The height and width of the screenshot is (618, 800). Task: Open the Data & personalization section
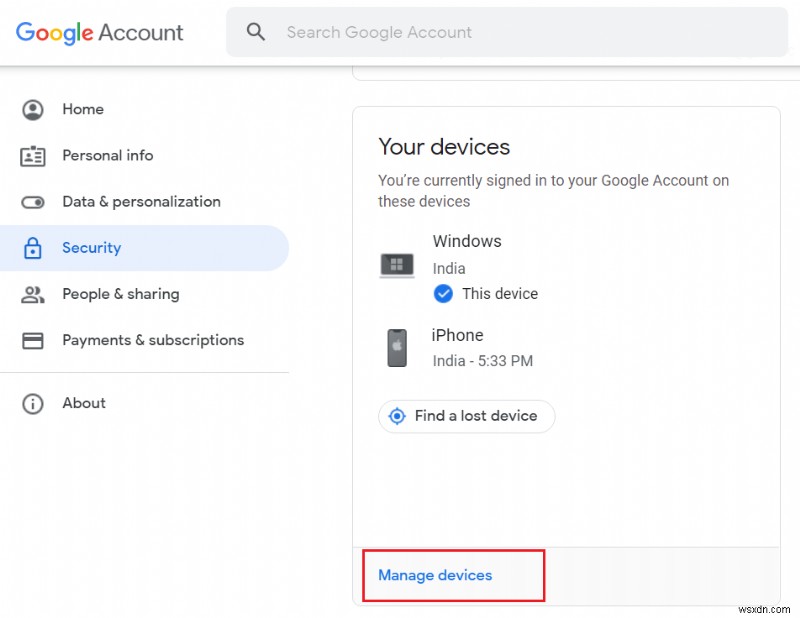click(141, 202)
